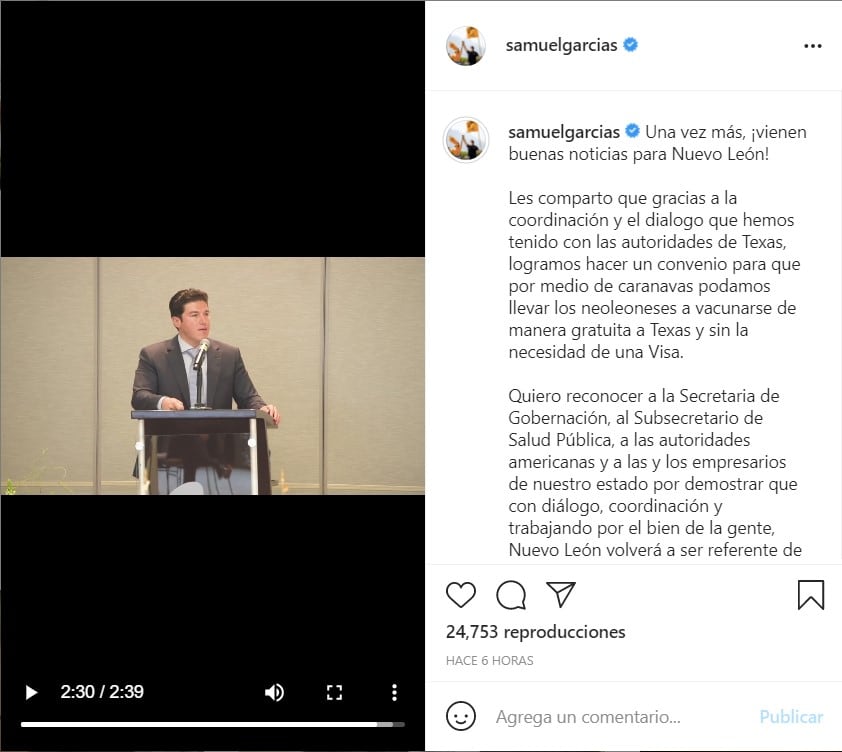Open post options three-dot menu
842x752 pixels.
[x=812, y=46]
